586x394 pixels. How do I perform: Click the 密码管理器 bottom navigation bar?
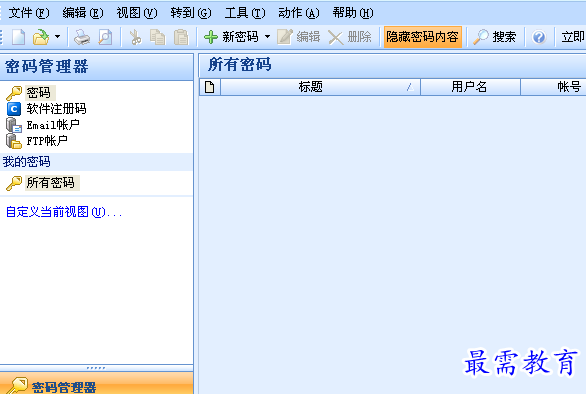tap(96, 384)
